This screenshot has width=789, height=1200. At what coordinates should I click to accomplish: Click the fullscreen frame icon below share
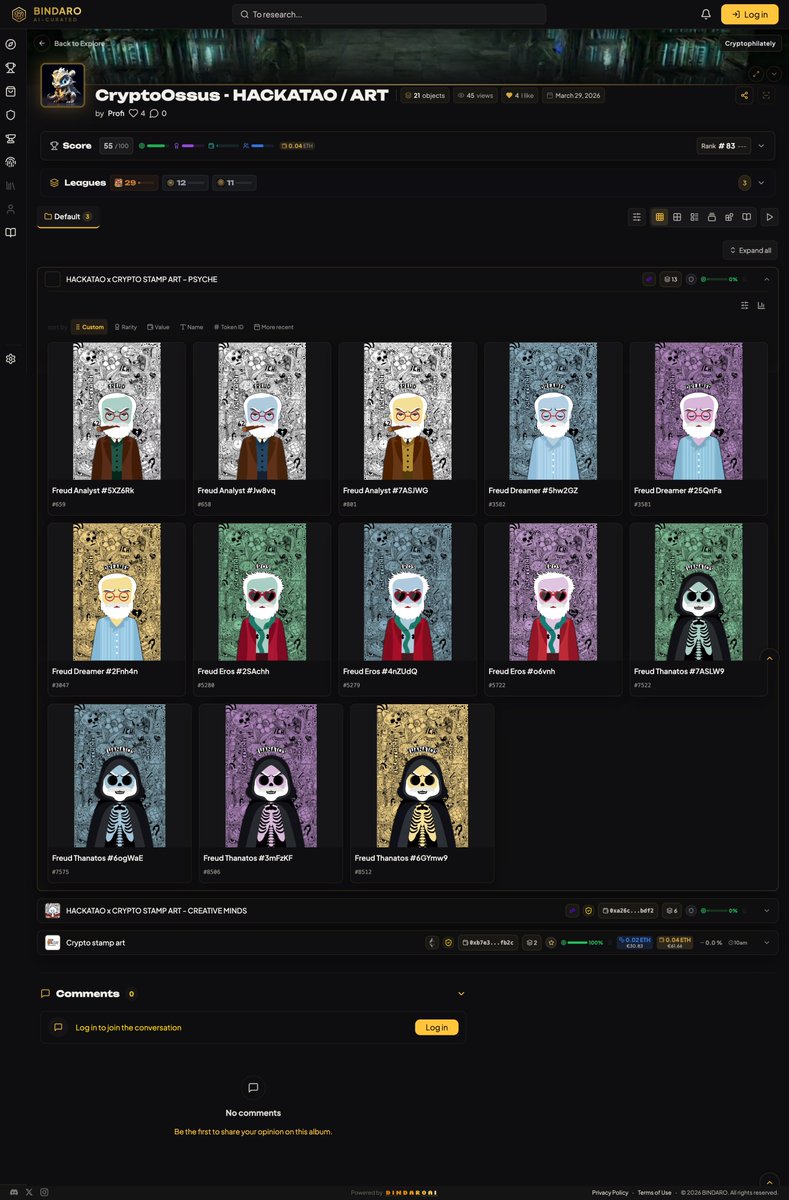[x=767, y=95]
